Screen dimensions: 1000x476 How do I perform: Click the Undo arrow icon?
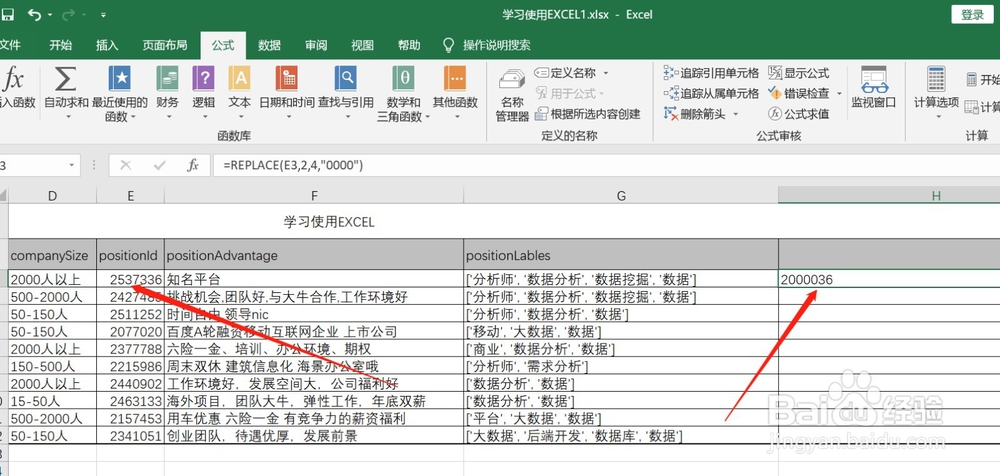[x=34, y=14]
